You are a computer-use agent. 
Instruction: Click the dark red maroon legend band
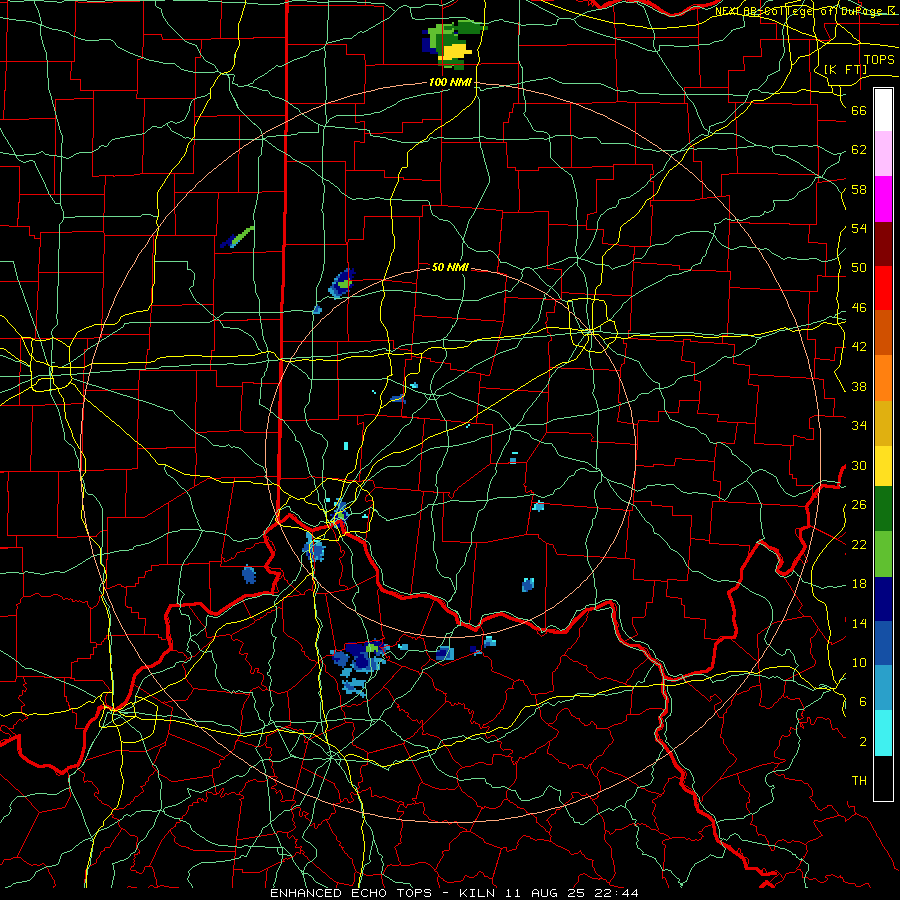[883, 244]
